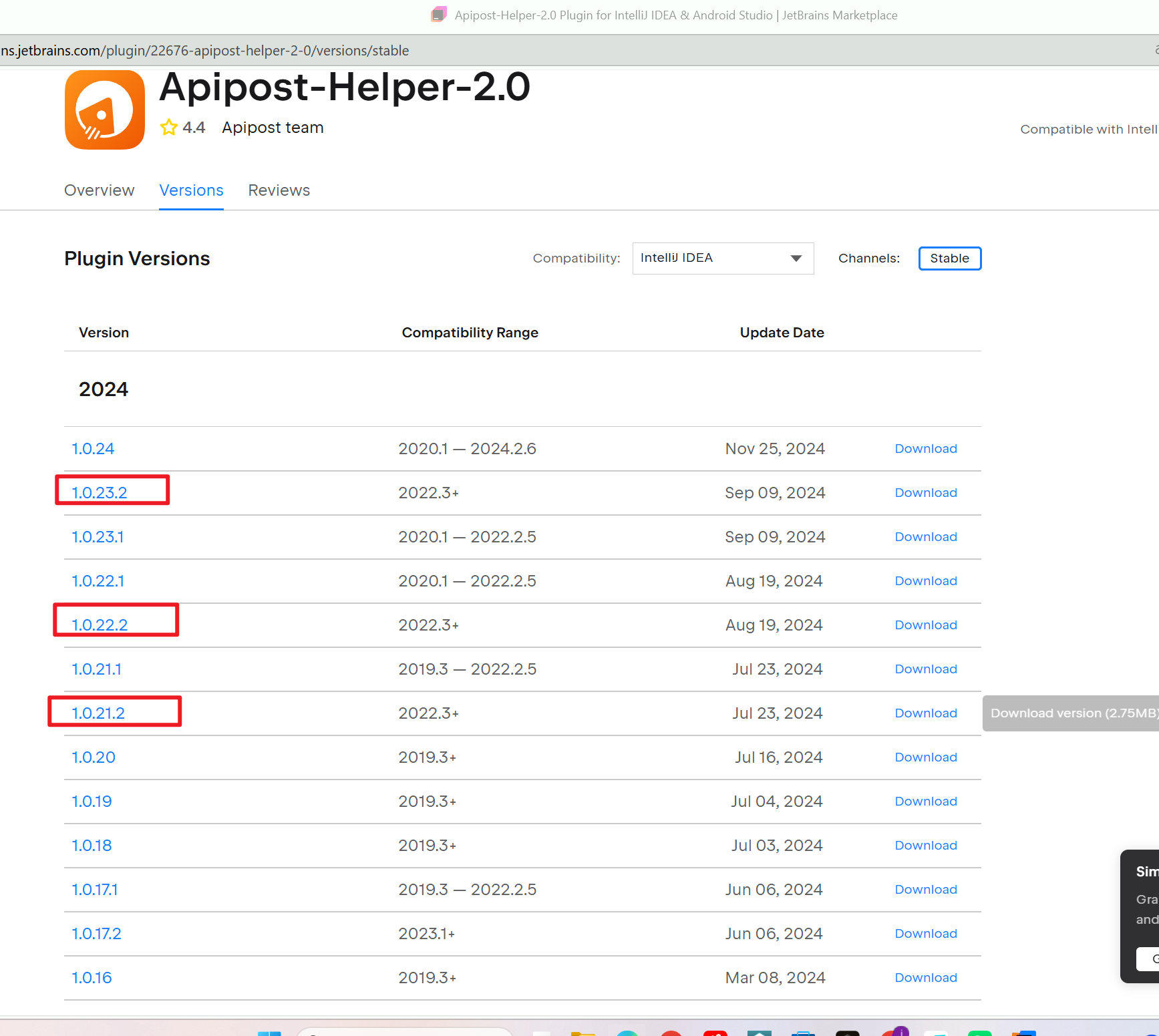Click the Apipost-Helper orange plugin logo

click(x=105, y=110)
